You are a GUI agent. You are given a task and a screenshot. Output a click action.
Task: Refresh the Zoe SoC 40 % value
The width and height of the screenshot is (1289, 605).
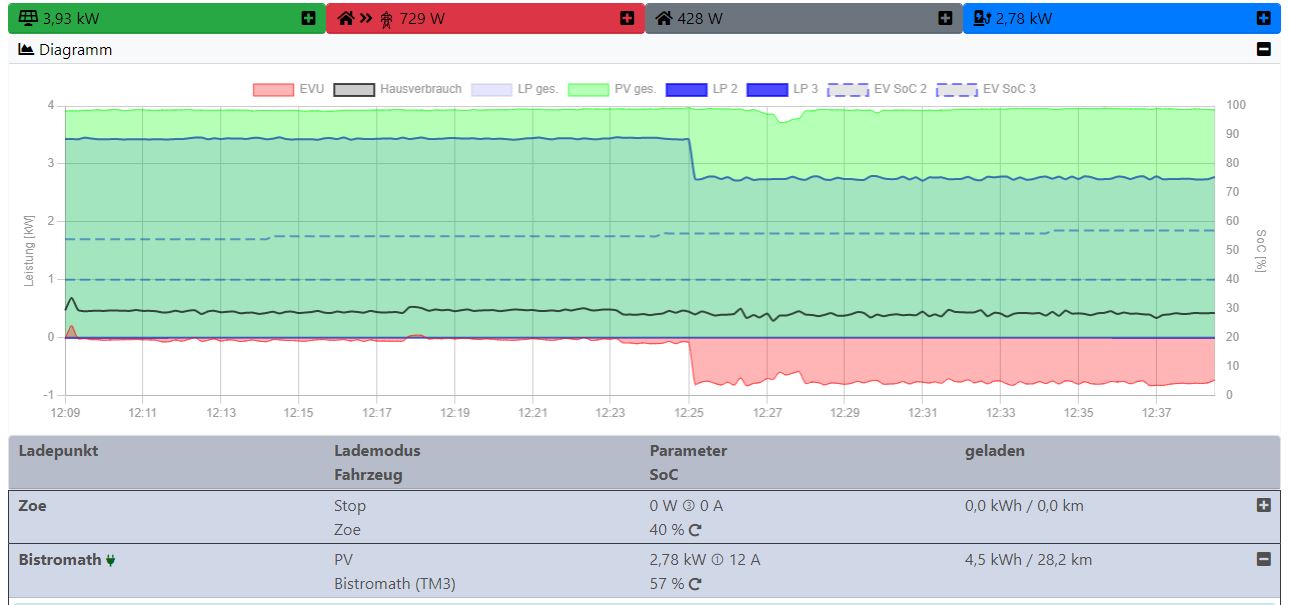click(695, 531)
